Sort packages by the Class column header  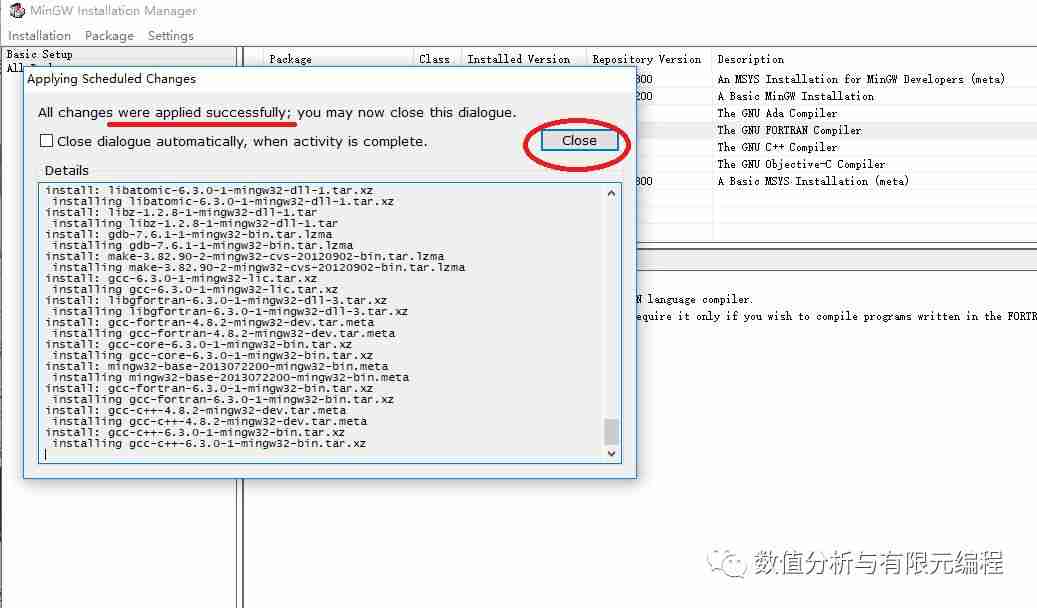pos(435,59)
